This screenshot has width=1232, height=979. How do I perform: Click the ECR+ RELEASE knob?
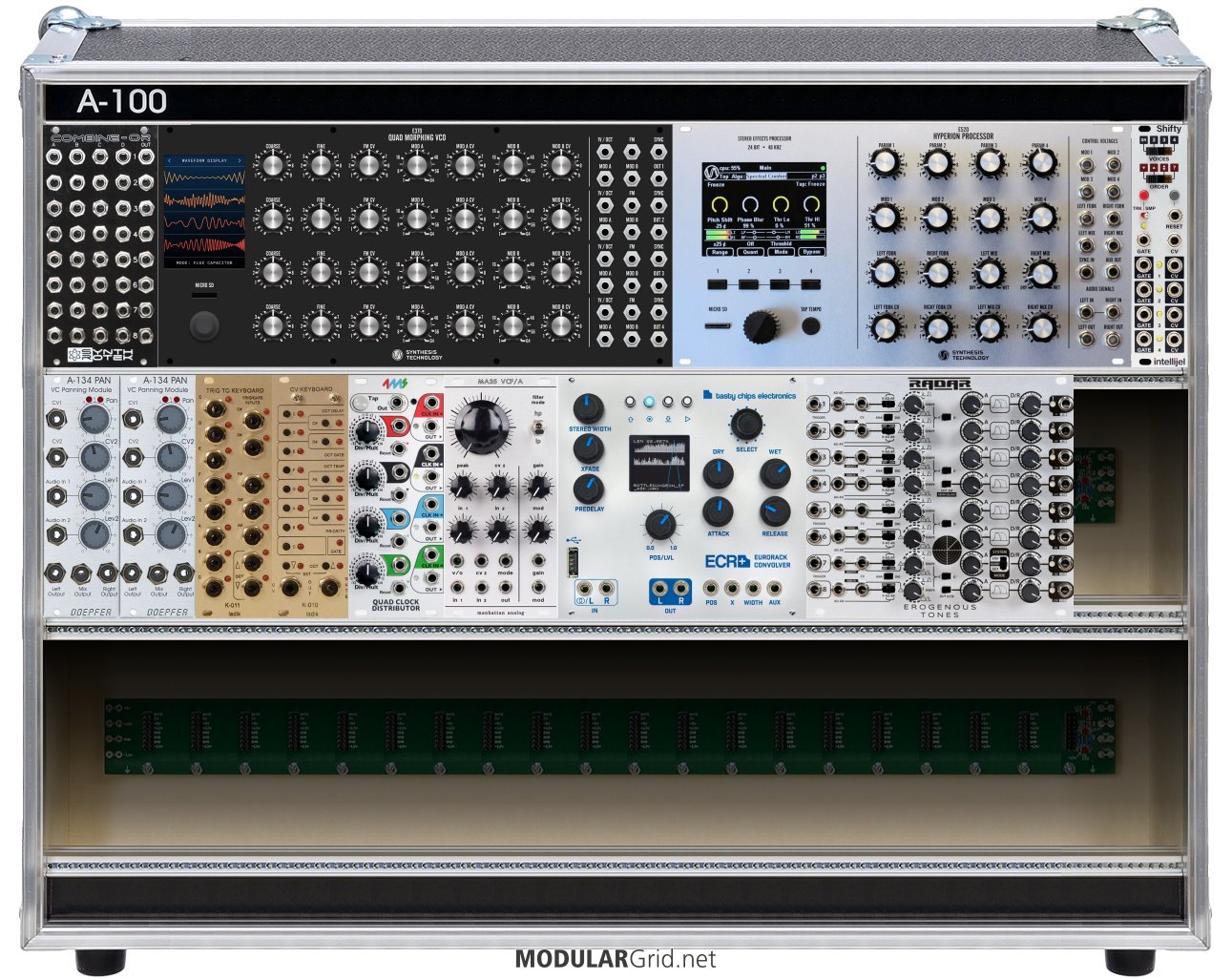775,512
